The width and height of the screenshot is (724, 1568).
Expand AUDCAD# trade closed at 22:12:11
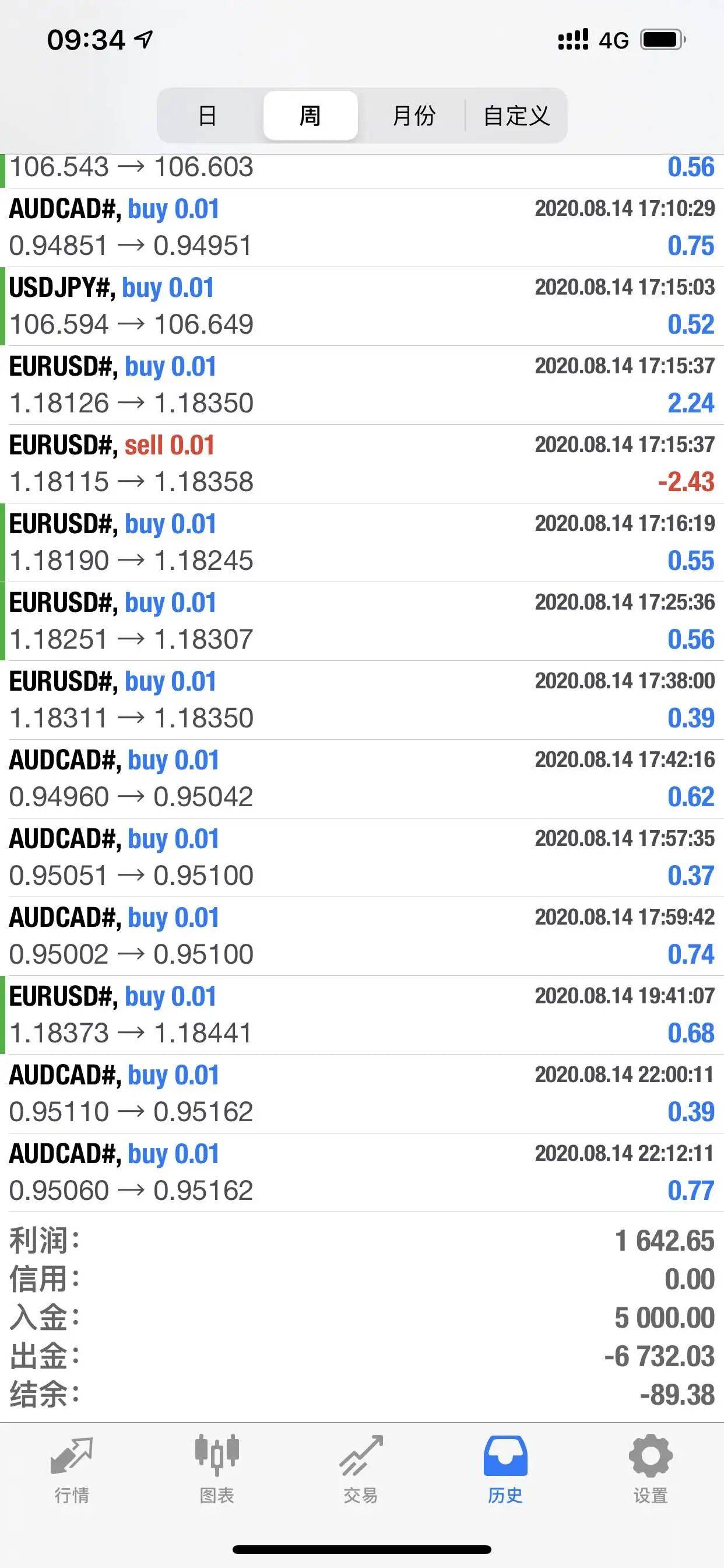(362, 1172)
